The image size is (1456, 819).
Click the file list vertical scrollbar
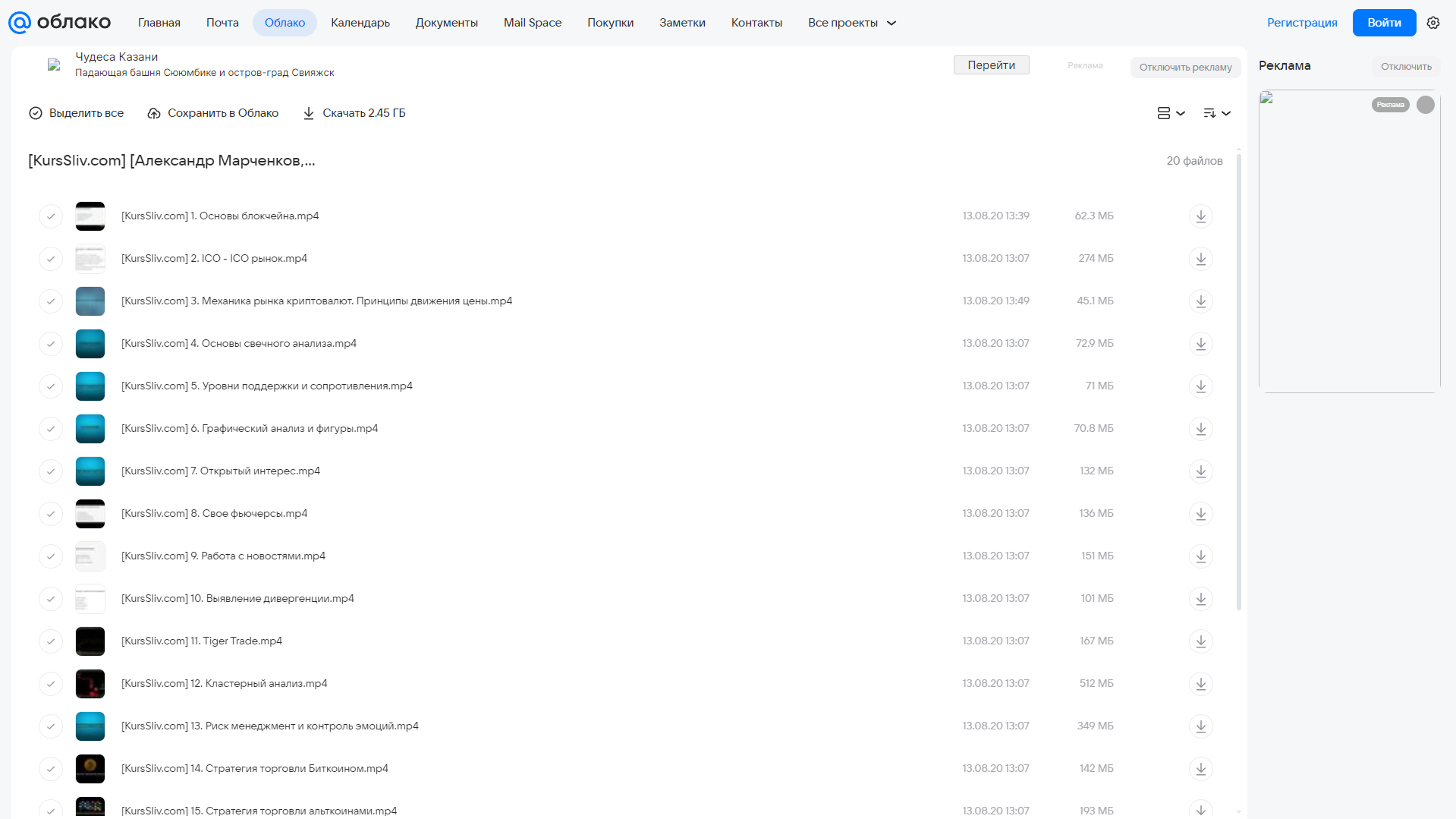pos(1239,380)
